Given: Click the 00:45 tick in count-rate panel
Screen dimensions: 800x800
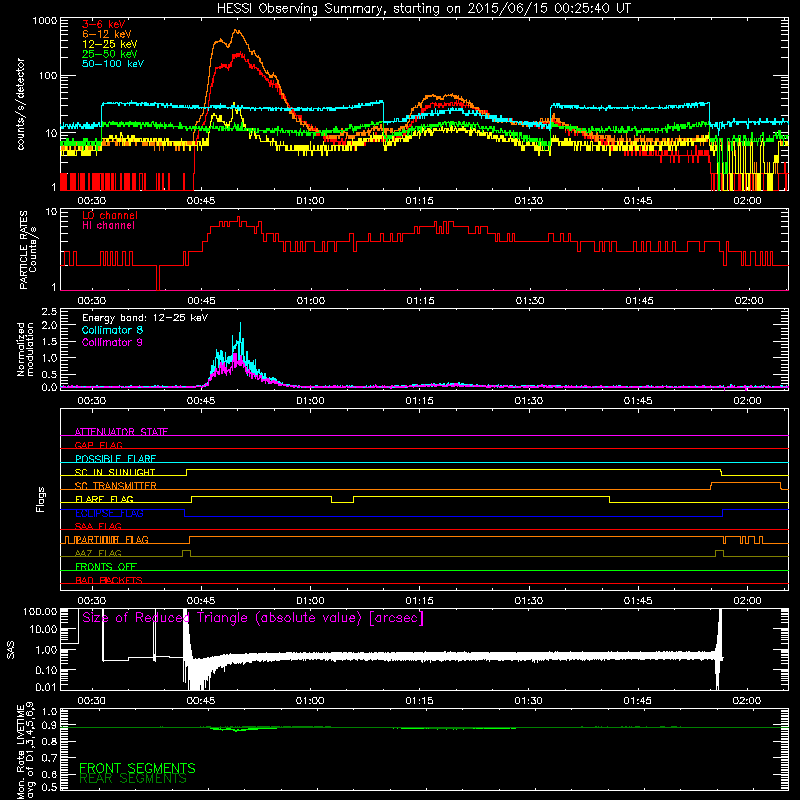Looking at the screenshot, I should 201,201.
